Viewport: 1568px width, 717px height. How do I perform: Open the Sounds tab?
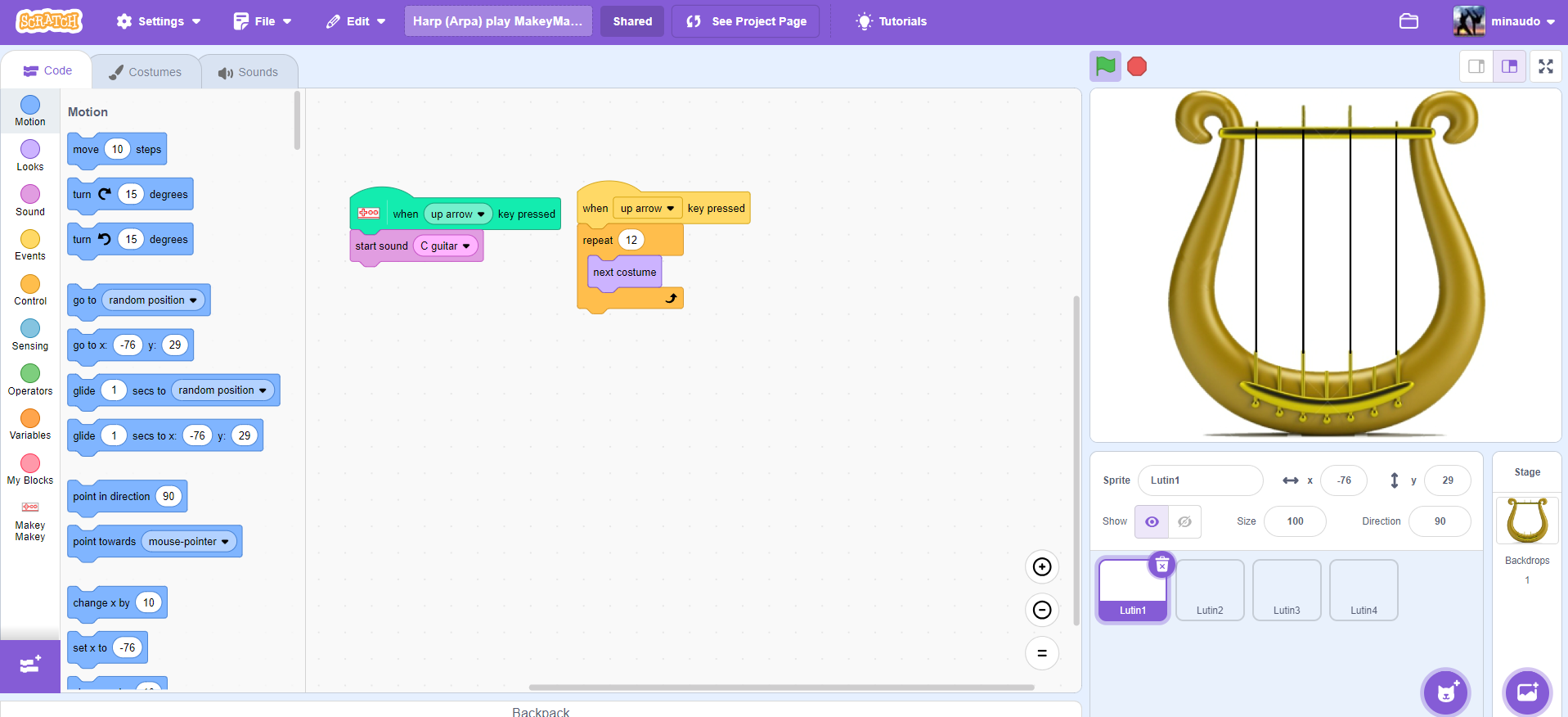(x=248, y=72)
